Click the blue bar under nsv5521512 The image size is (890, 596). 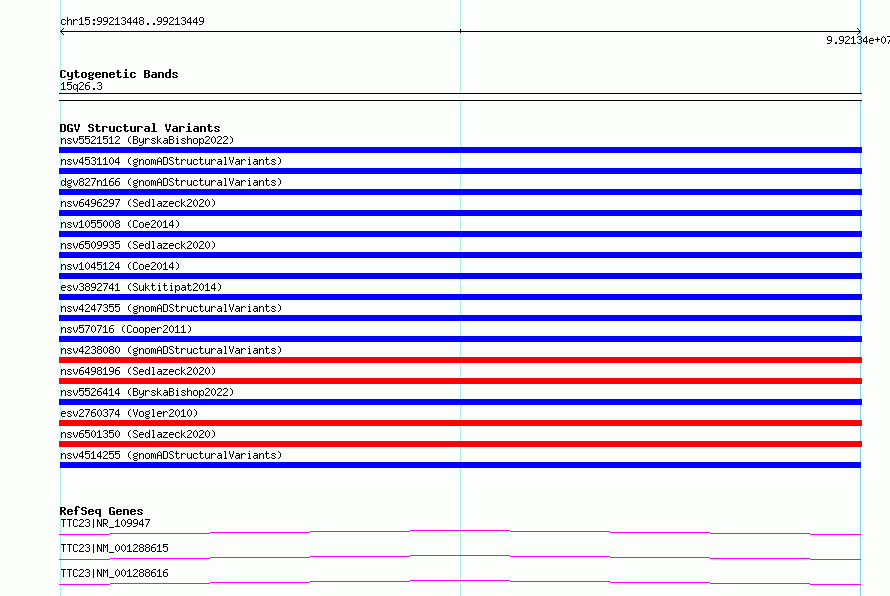tap(460, 150)
